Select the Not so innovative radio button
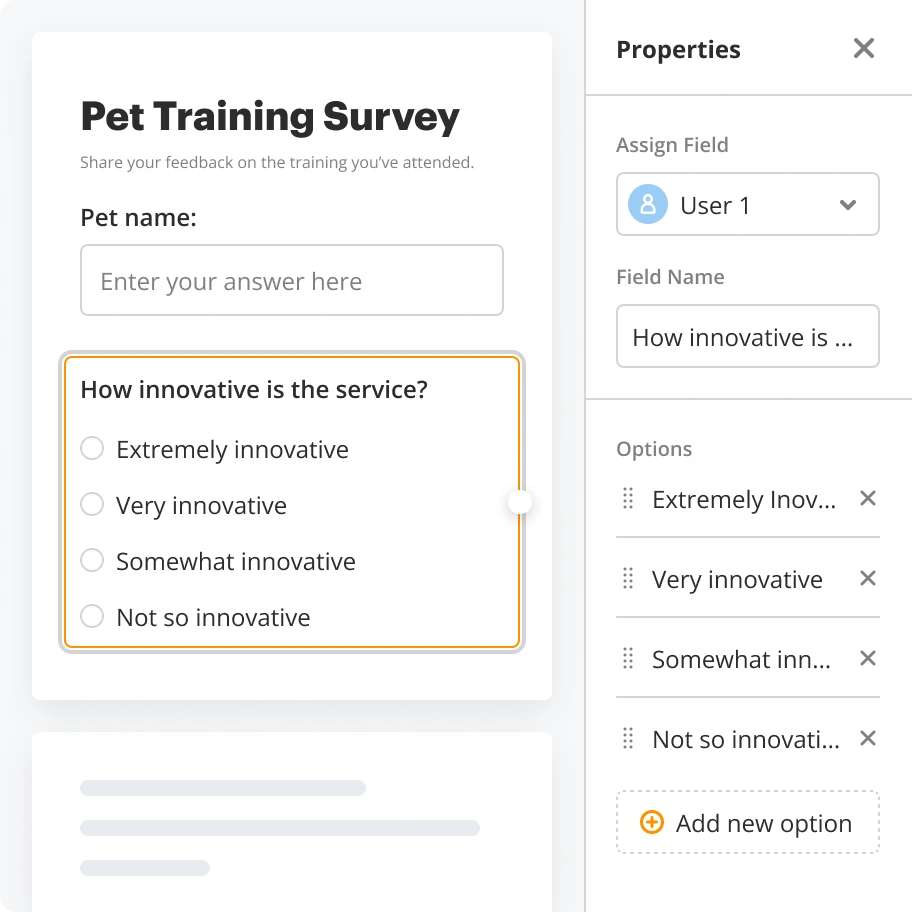Image resolution: width=912 pixels, height=912 pixels. (92, 616)
